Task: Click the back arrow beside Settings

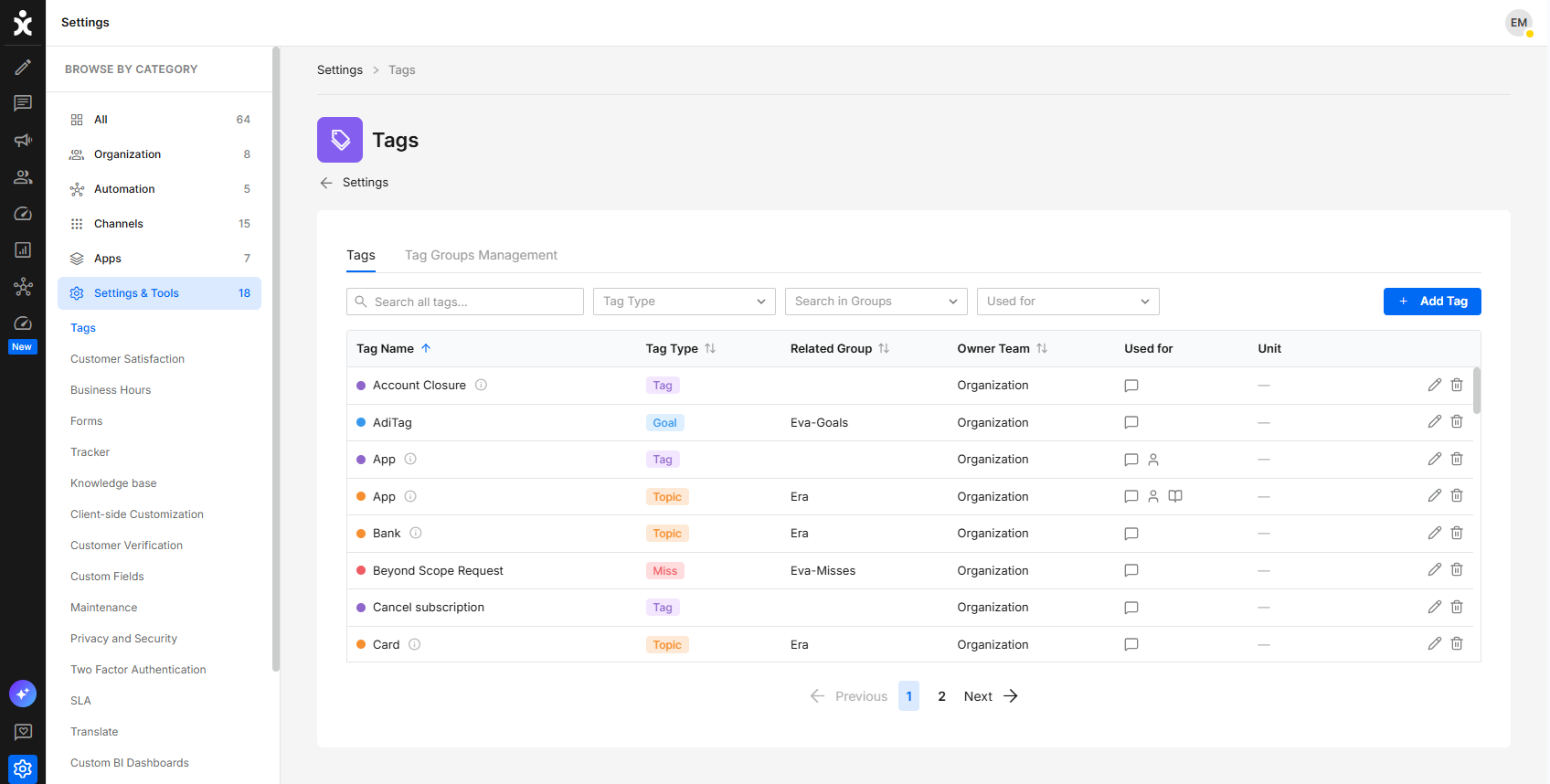Action: [x=326, y=183]
